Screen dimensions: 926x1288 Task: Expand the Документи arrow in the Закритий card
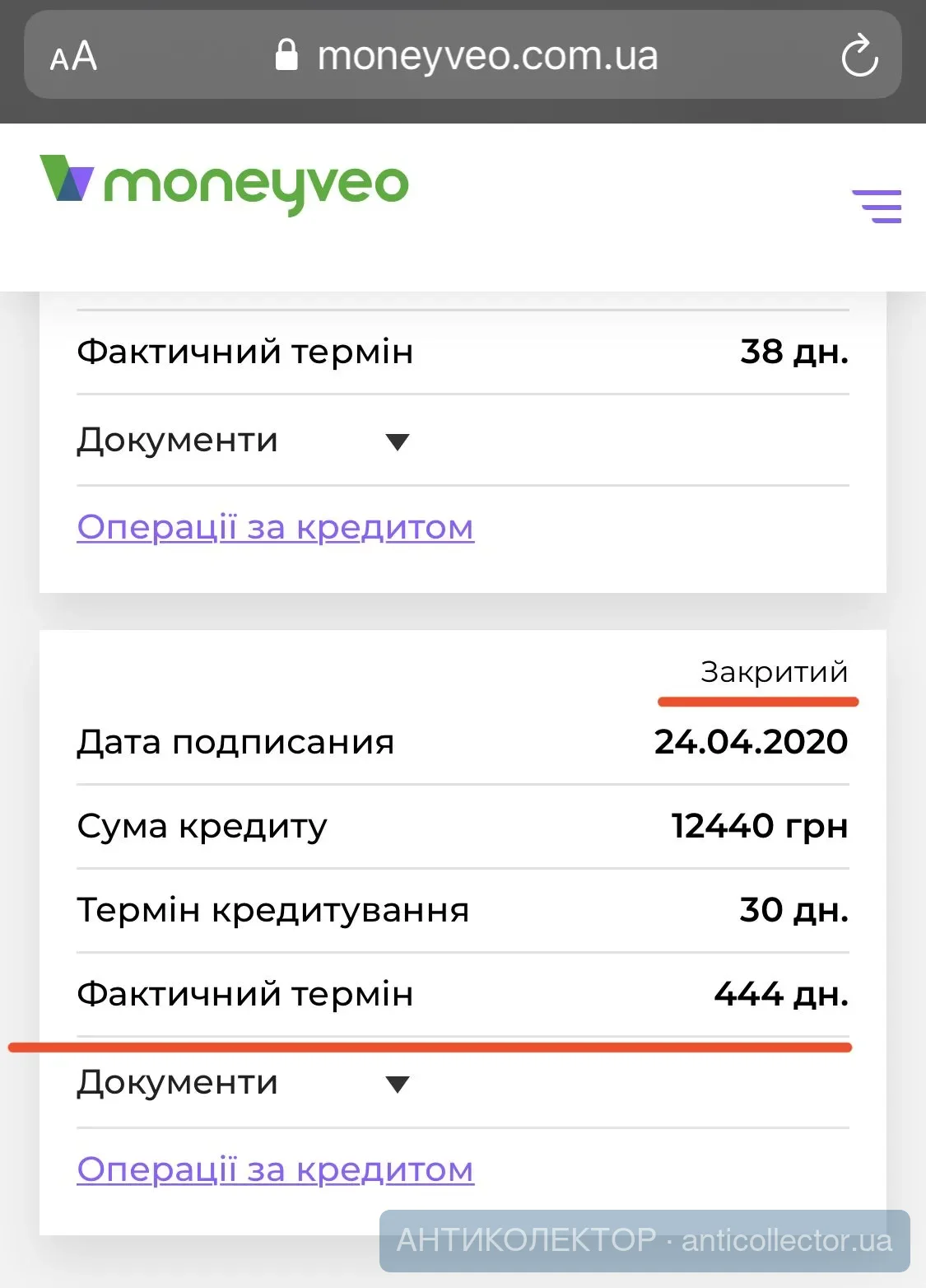point(398,1085)
